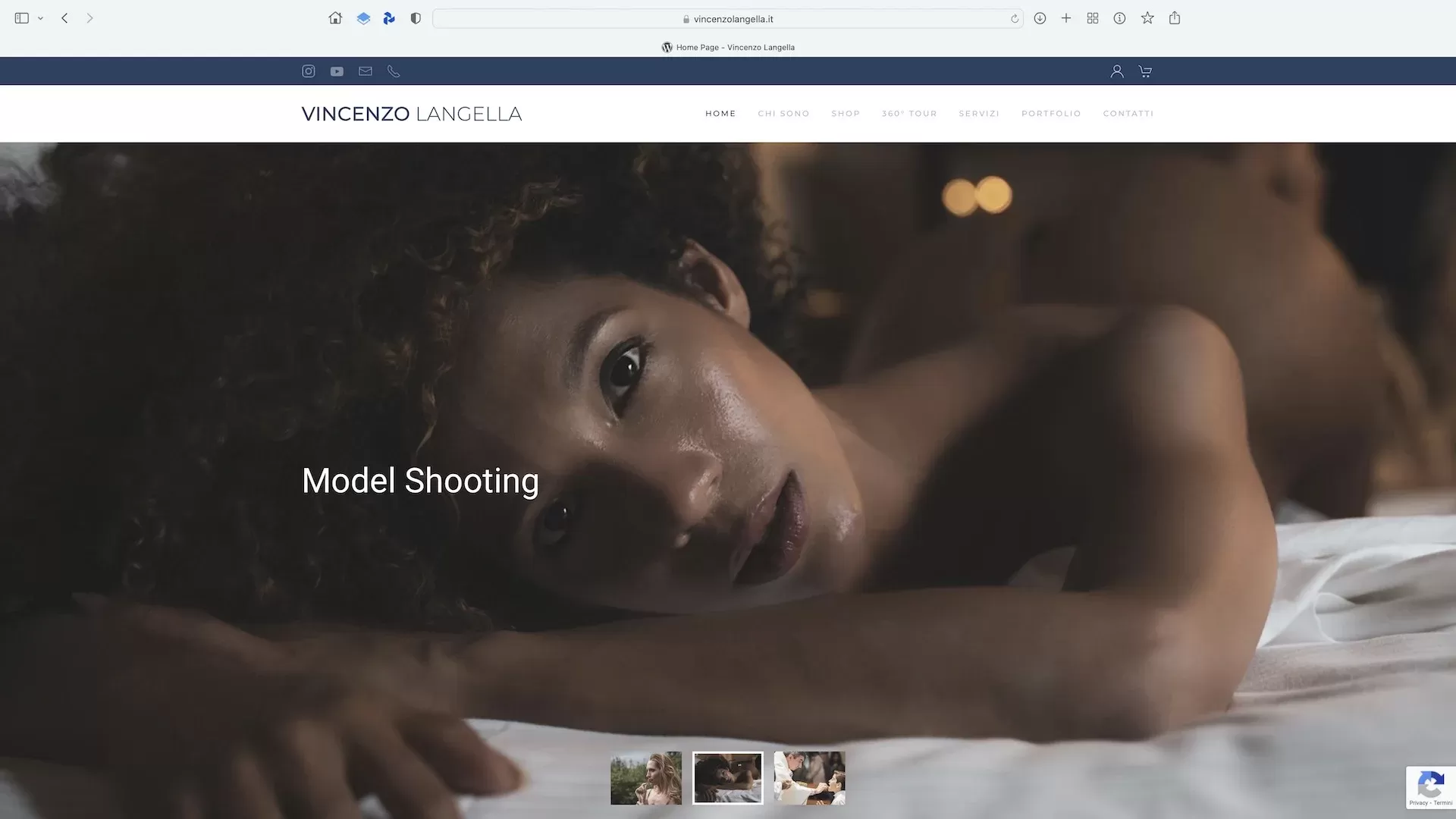Open the Chi Sono menu item

tap(783, 114)
